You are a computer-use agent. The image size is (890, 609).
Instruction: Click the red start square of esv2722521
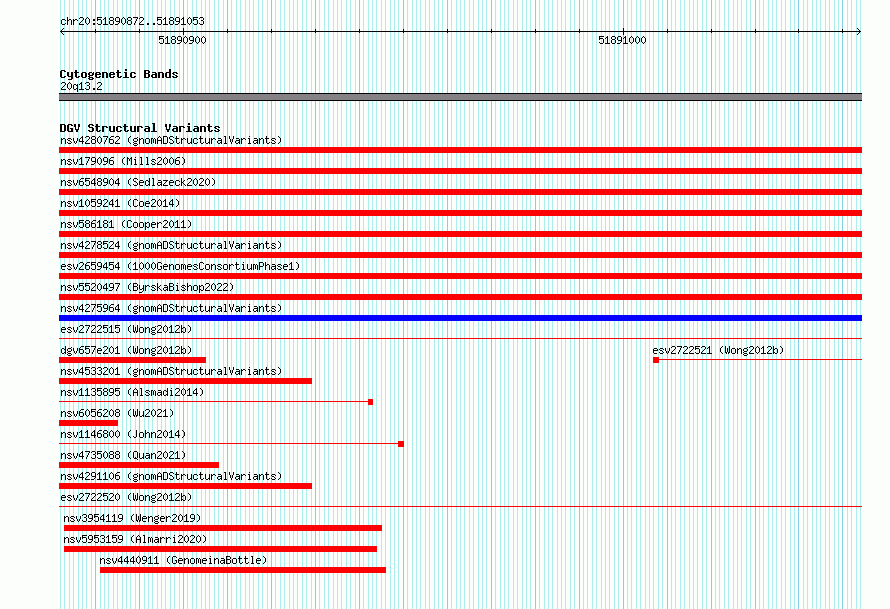(x=656, y=360)
